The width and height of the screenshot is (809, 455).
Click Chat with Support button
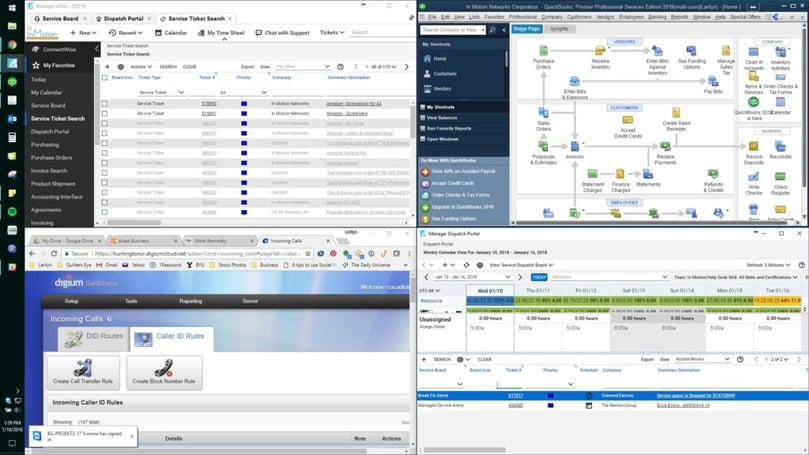(x=282, y=32)
